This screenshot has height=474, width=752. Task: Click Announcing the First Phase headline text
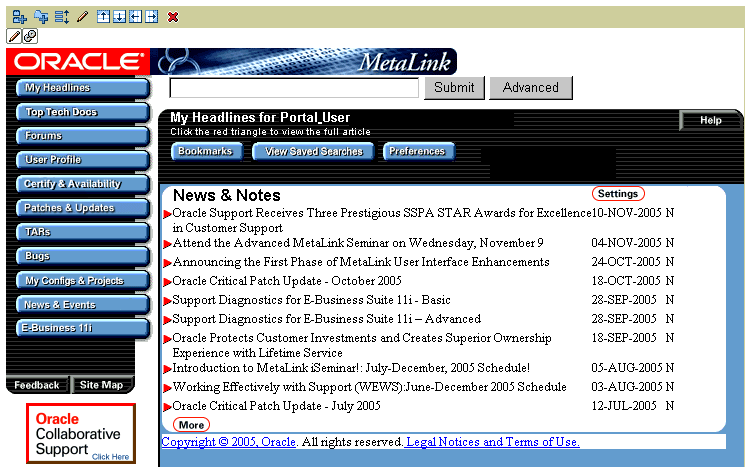pos(361,262)
